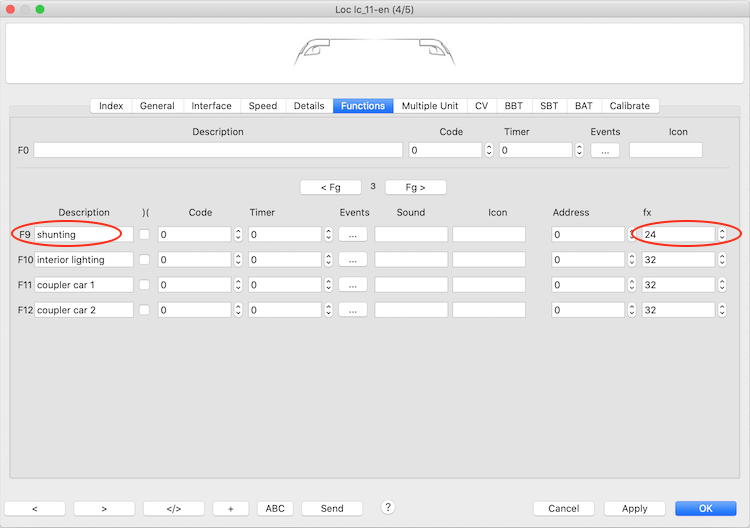The height and width of the screenshot is (528, 750).
Task: Click the F0 Description text field
Action: tap(218, 150)
